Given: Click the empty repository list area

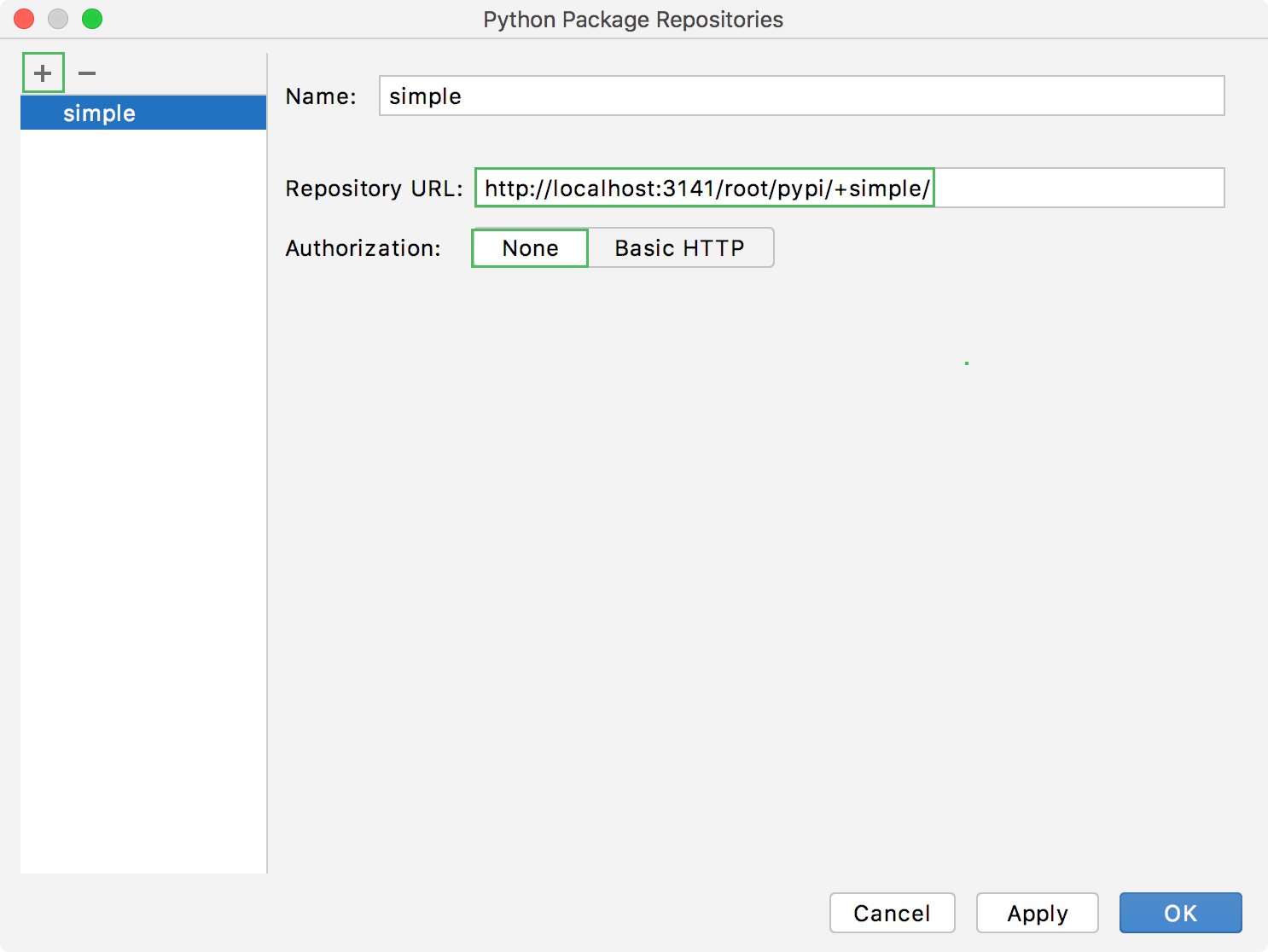Looking at the screenshot, I should pos(142,512).
